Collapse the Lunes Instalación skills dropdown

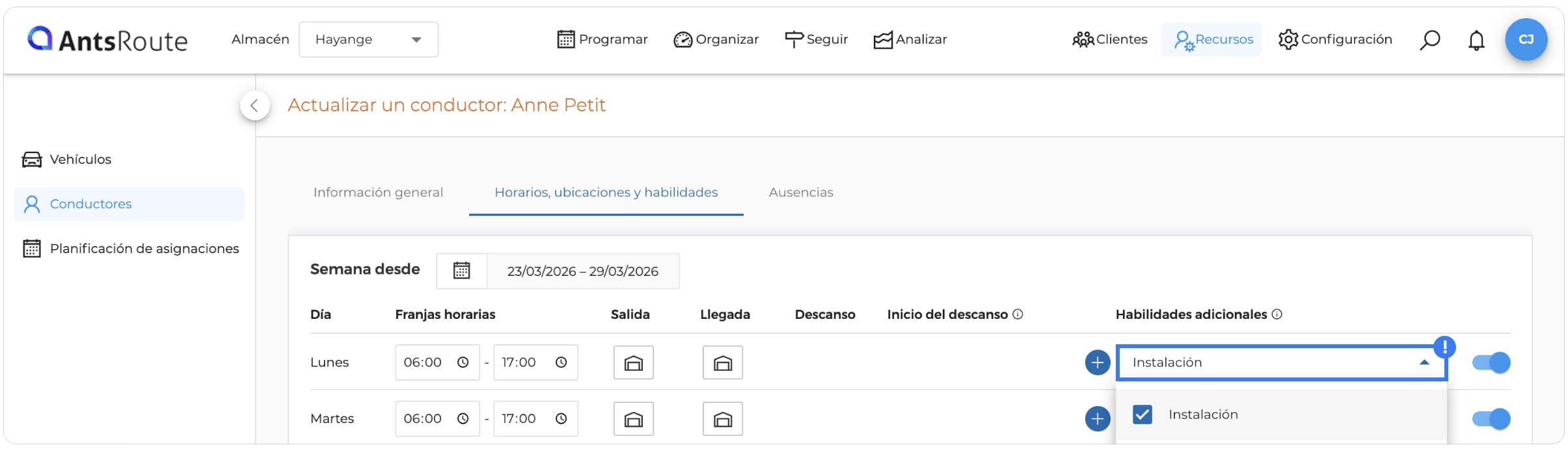point(1424,362)
